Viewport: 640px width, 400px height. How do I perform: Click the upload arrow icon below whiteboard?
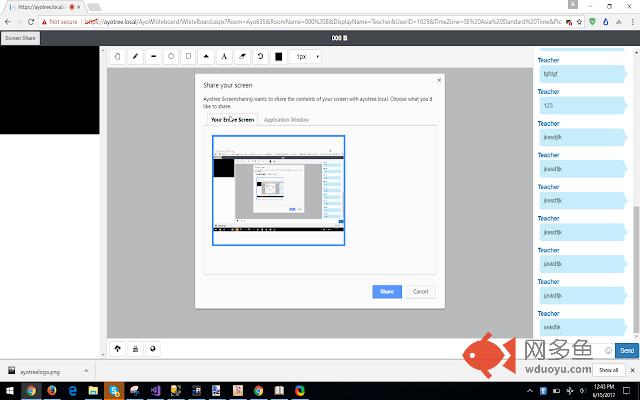[x=118, y=349]
